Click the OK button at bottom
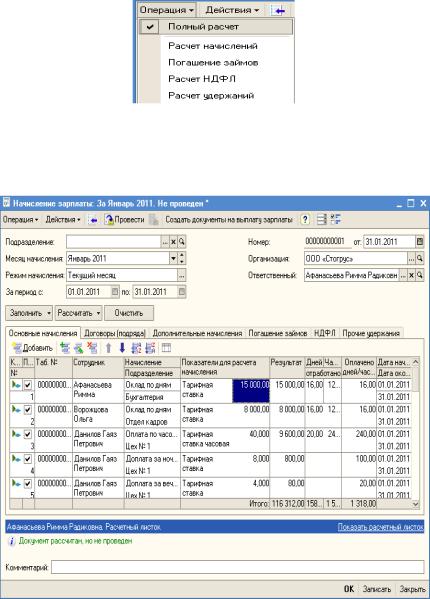This screenshot has height=599, width=430. [349, 589]
